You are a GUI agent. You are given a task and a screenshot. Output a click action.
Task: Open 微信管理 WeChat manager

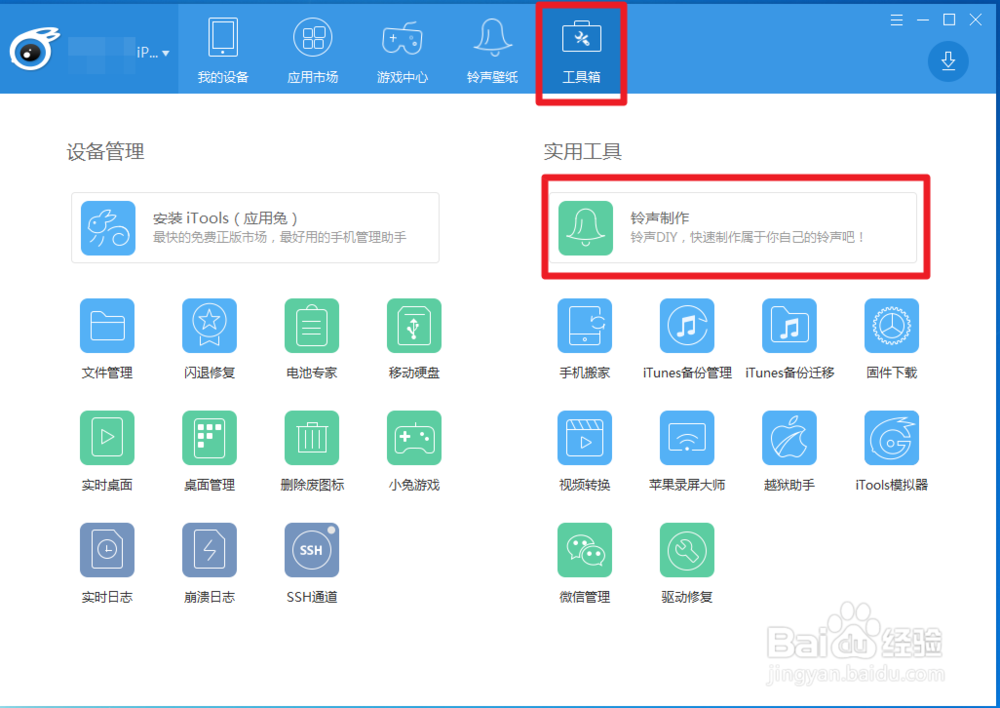[x=585, y=550]
